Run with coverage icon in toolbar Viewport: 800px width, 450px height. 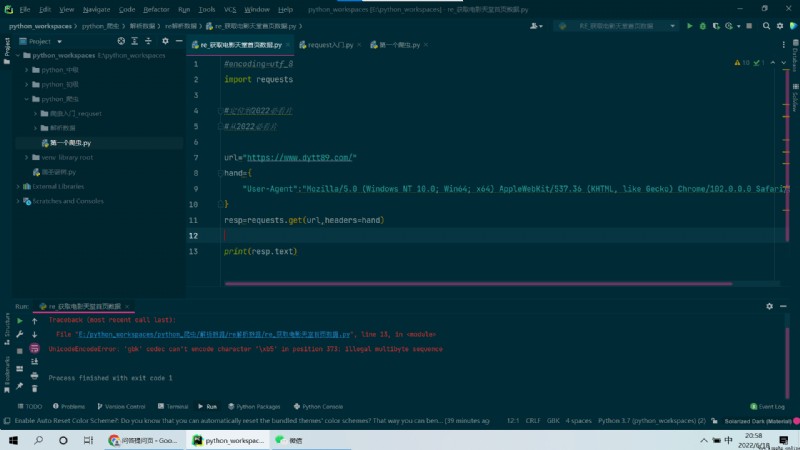click(716, 26)
